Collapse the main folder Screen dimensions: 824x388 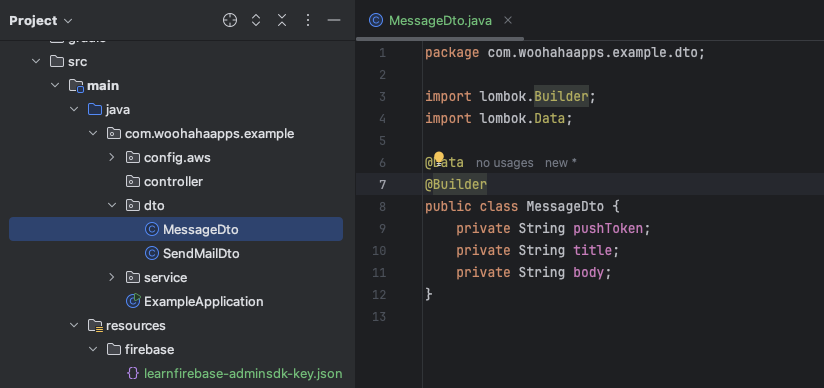(x=55, y=85)
